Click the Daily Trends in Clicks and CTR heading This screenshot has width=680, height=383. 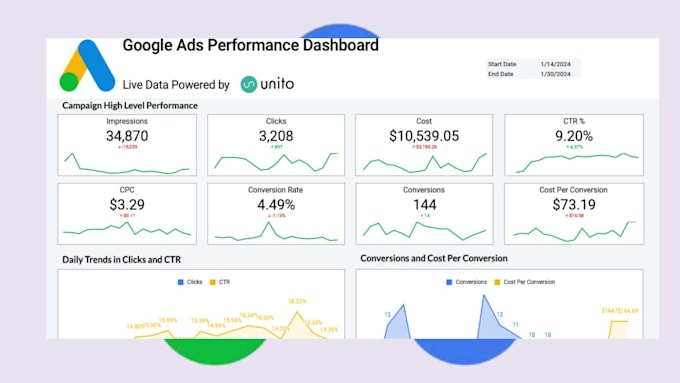(121, 260)
